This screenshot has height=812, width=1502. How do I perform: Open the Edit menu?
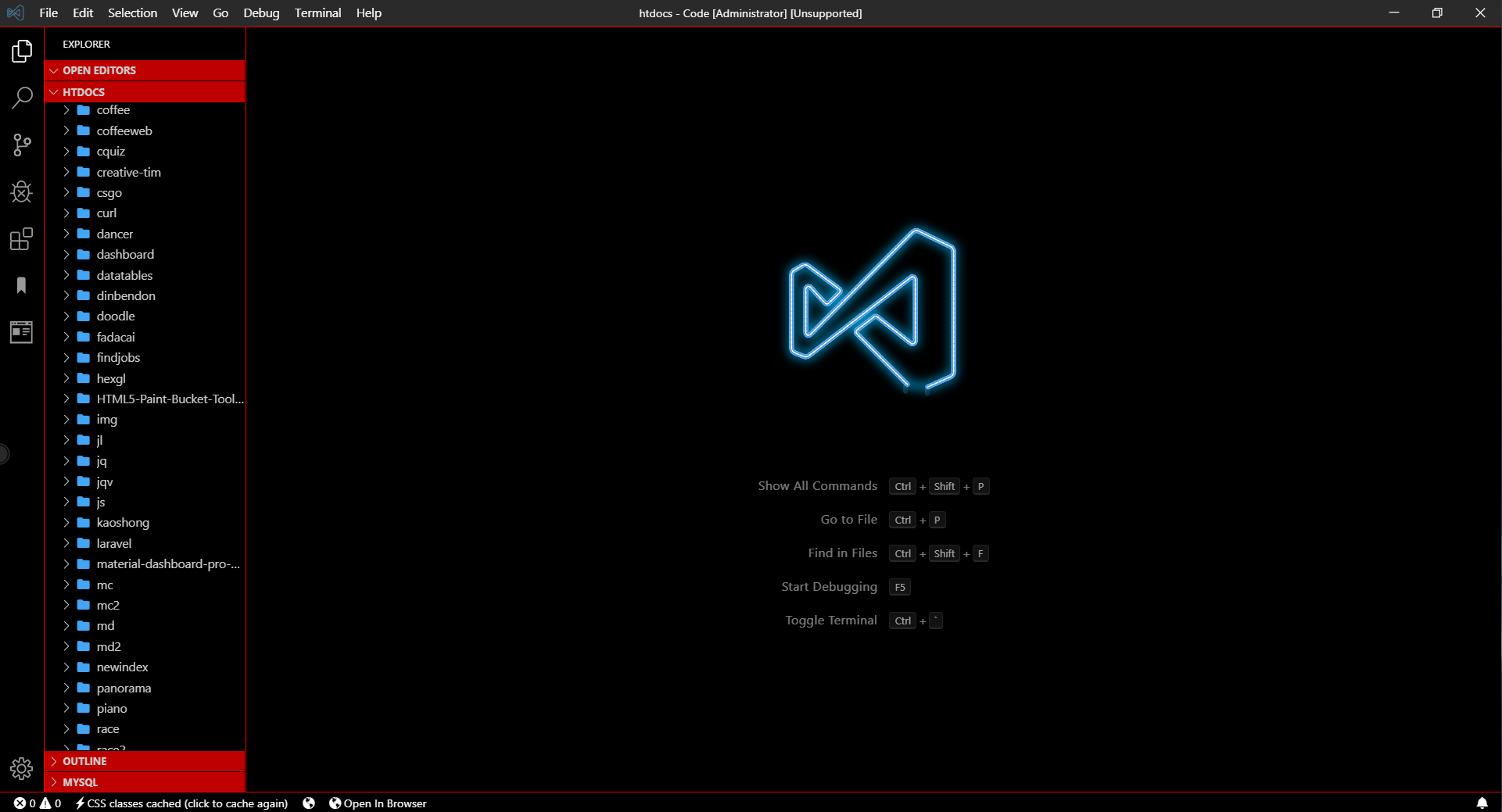coord(83,13)
